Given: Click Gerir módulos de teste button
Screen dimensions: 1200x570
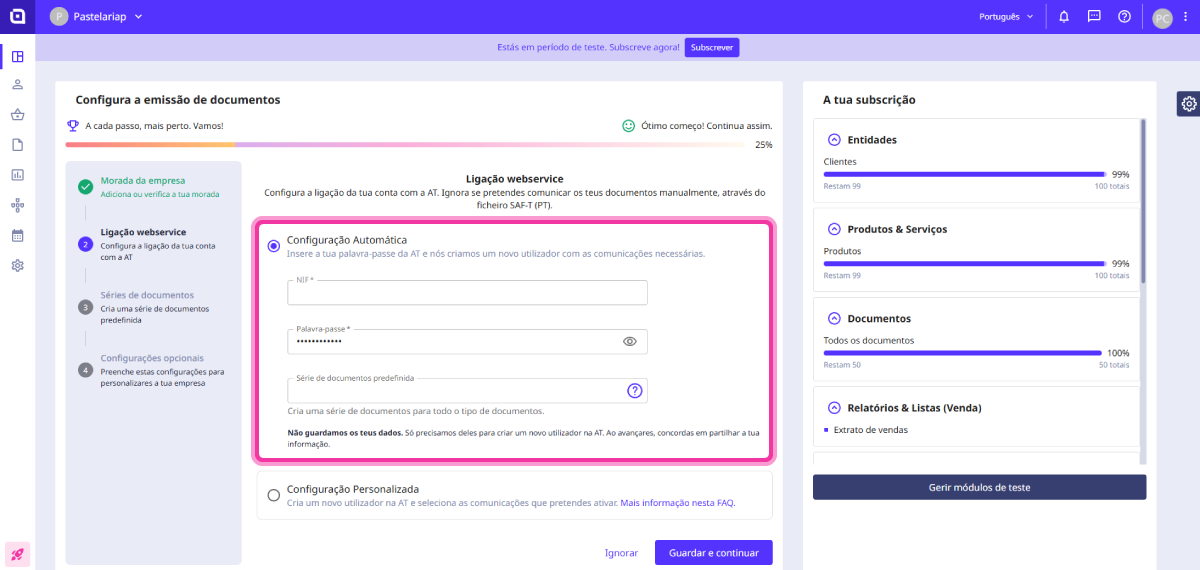Looking at the screenshot, I should 979,487.
